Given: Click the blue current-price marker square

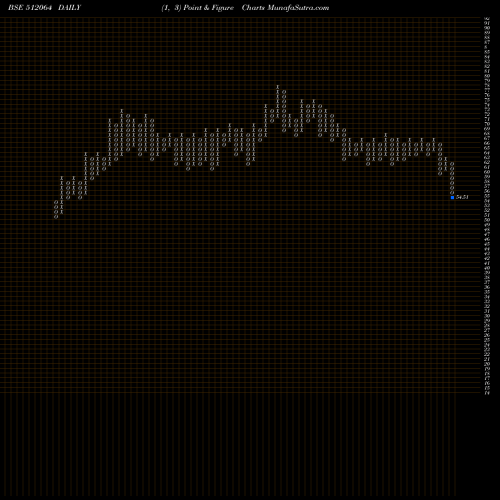Looking at the screenshot, I should [452, 197].
